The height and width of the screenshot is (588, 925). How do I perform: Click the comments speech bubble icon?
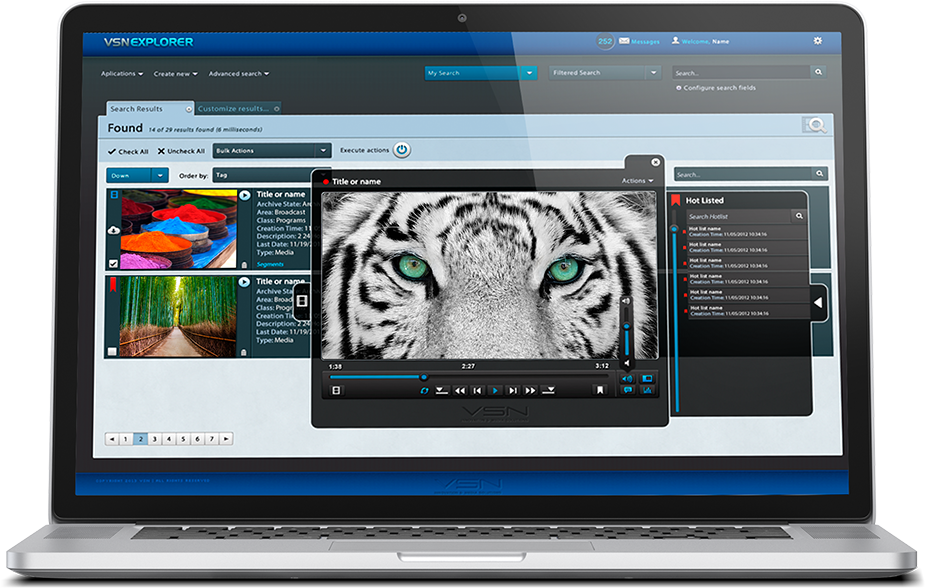[x=628, y=391]
